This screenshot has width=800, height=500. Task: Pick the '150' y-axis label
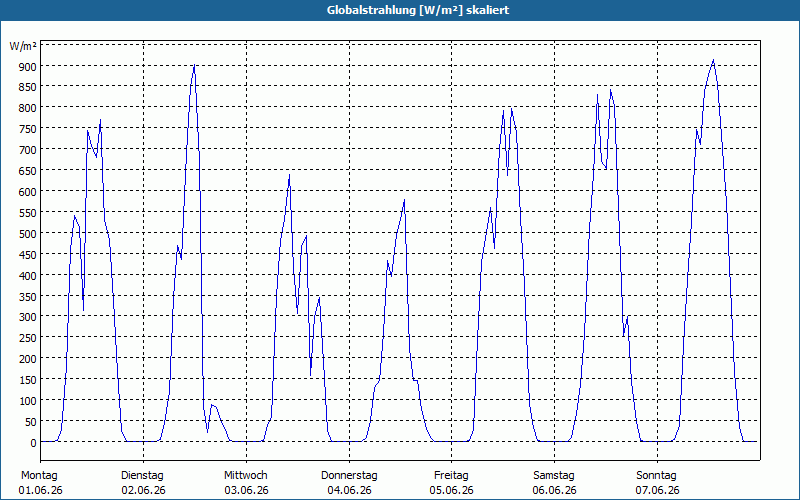28,380
